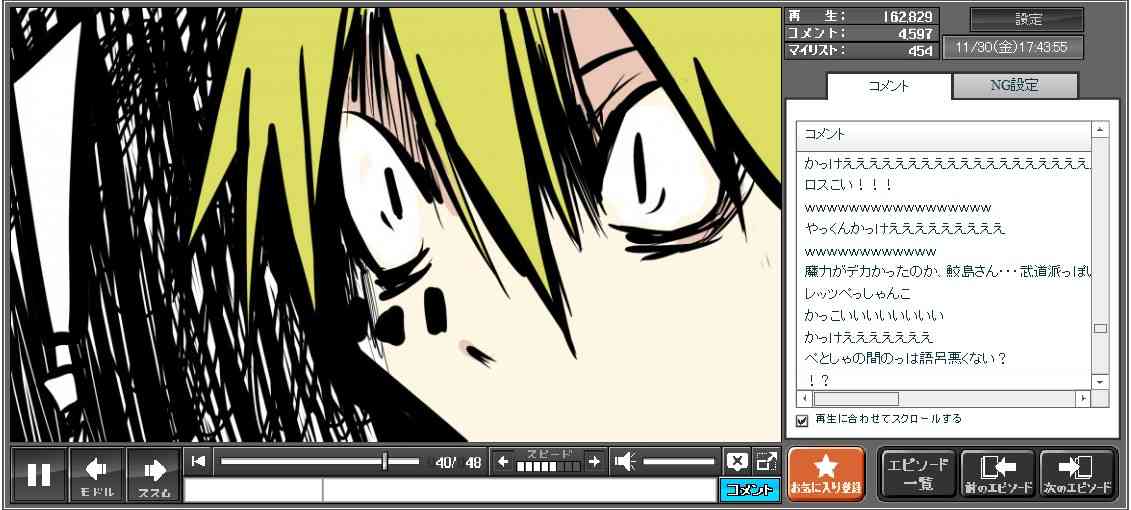Switch to the NG設定 tab
This screenshot has height=510, width=1131.
(1014, 86)
